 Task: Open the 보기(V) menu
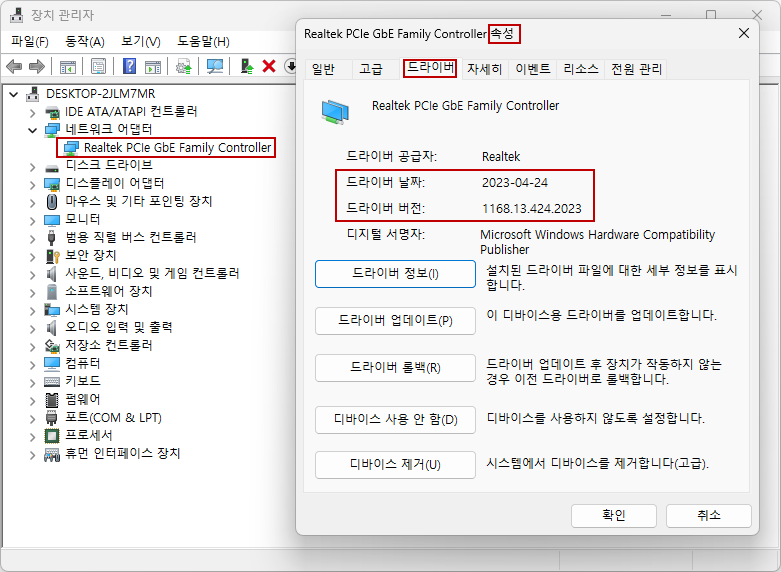(141, 41)
